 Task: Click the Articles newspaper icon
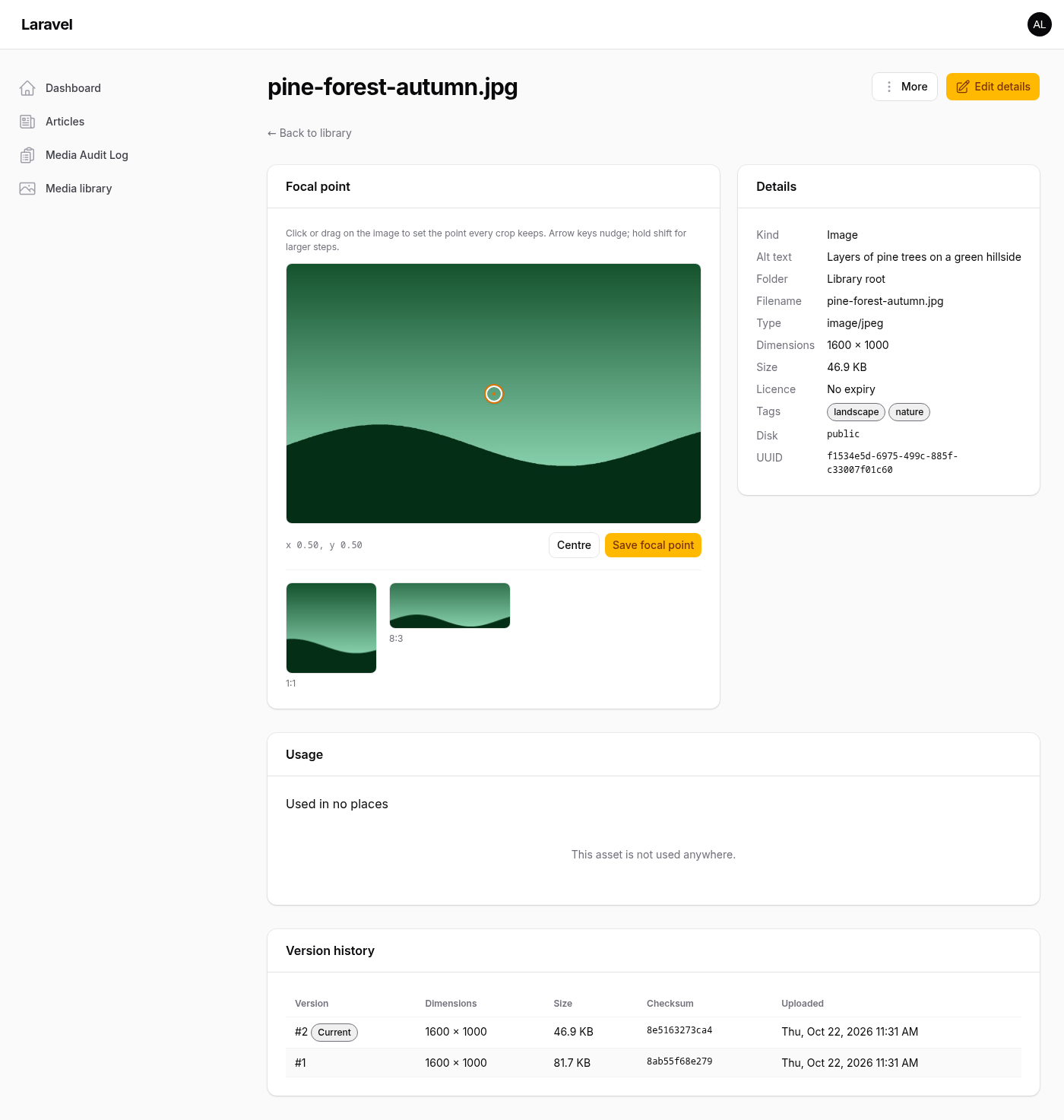[27, 122]
